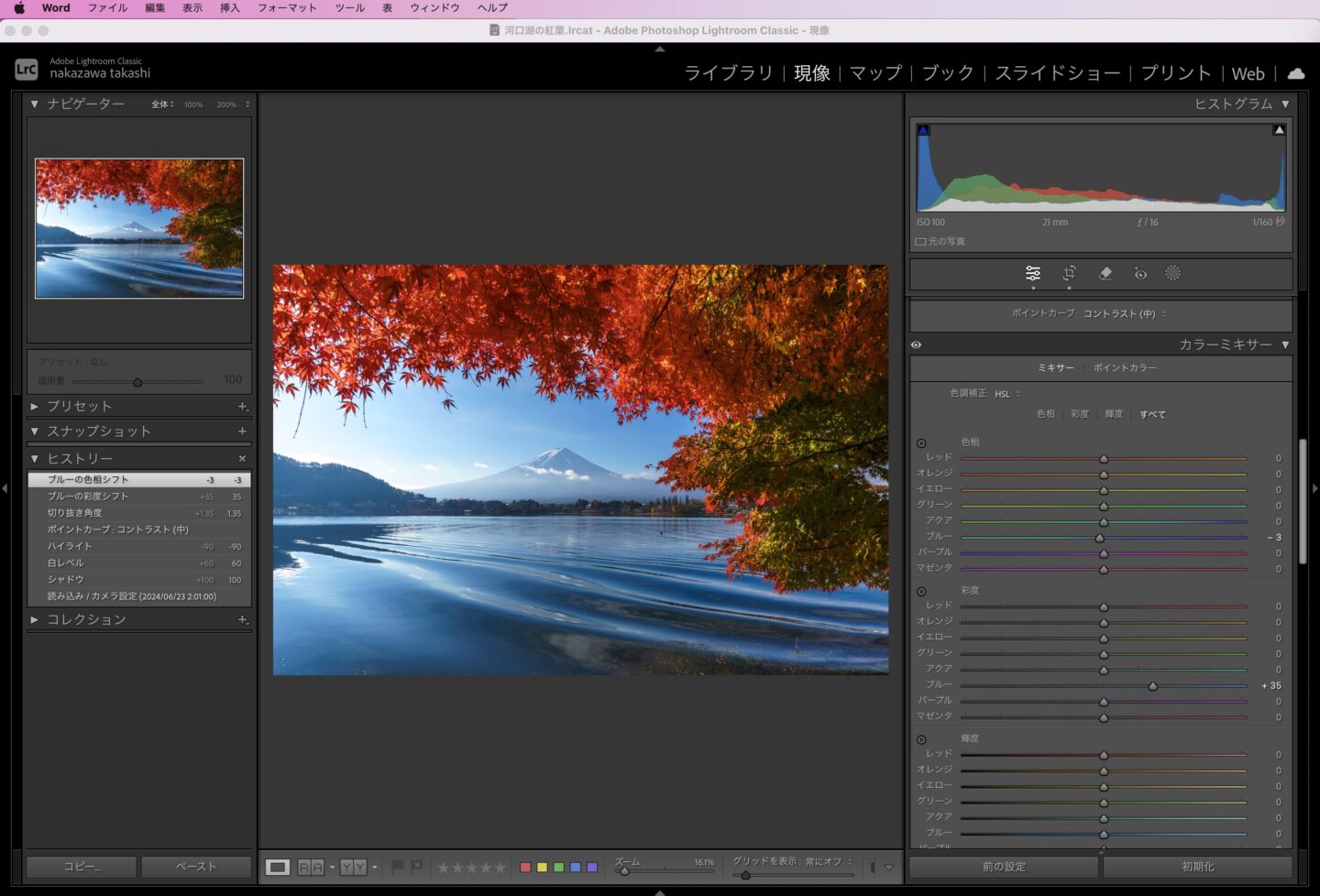
Task: Switch to the Library module
Action: click(x=729, y=73)
